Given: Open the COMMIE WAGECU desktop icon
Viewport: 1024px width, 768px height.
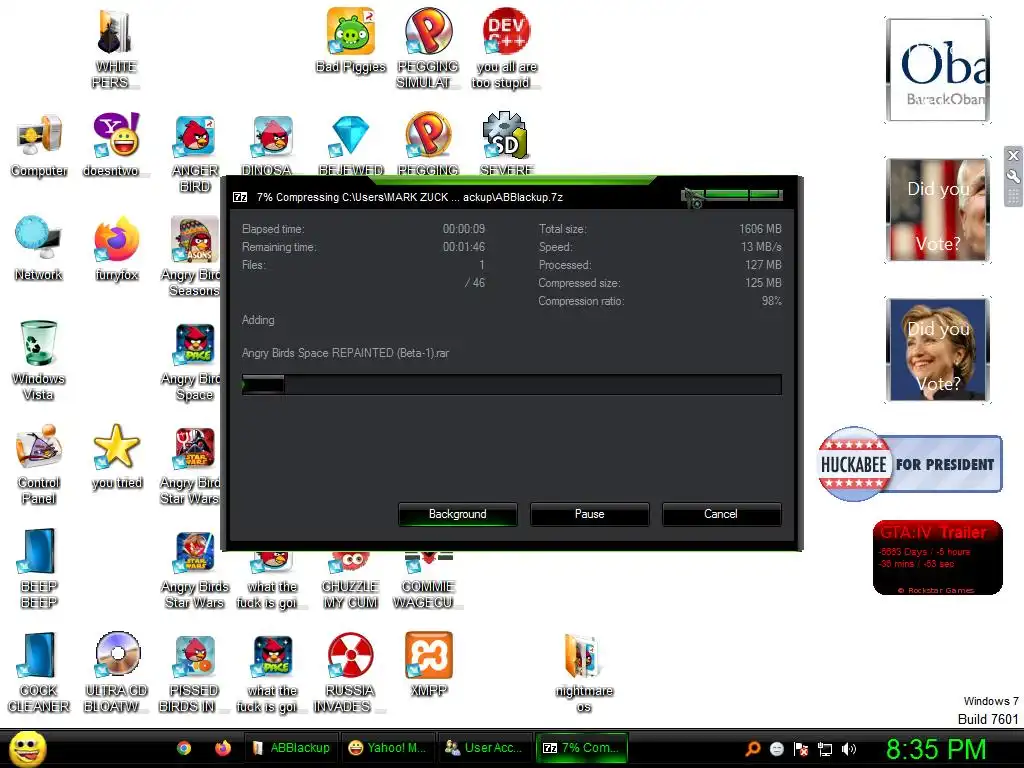Looking at the screenshot, I should pos(428,581).
